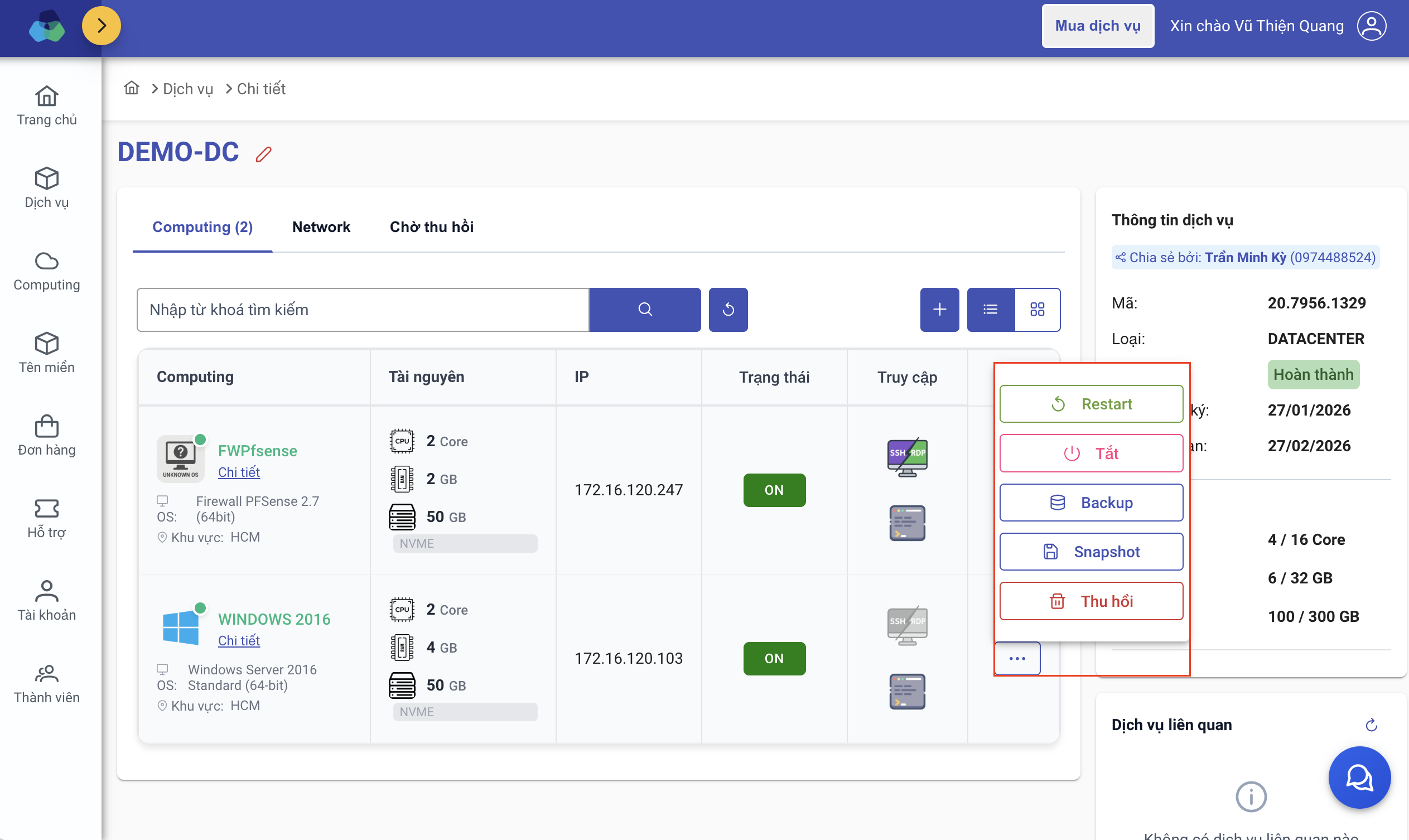Open SSH/RDP access for FWPfsense
Viewport: 1409px width, 840px height.
coord(907,456)
